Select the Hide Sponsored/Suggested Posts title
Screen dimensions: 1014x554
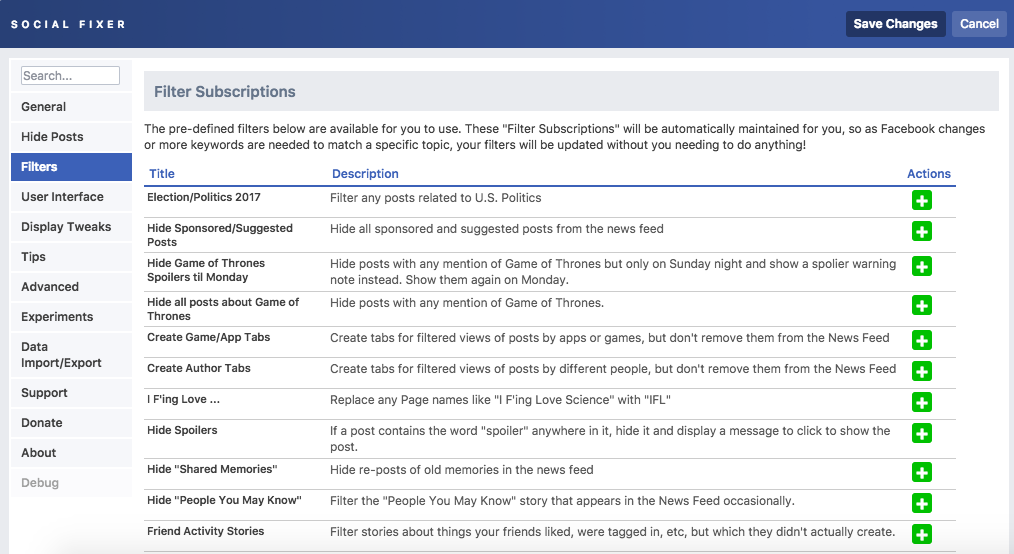[220, 235]
